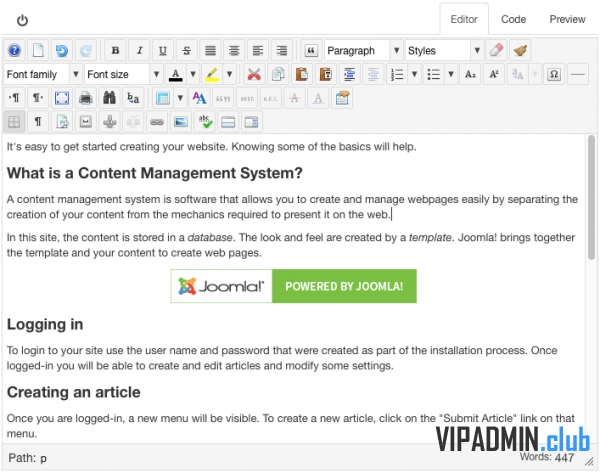The height and width of the screenshot is (473, 600).
Task: Undo the last edit
Action: coord(62,50)
